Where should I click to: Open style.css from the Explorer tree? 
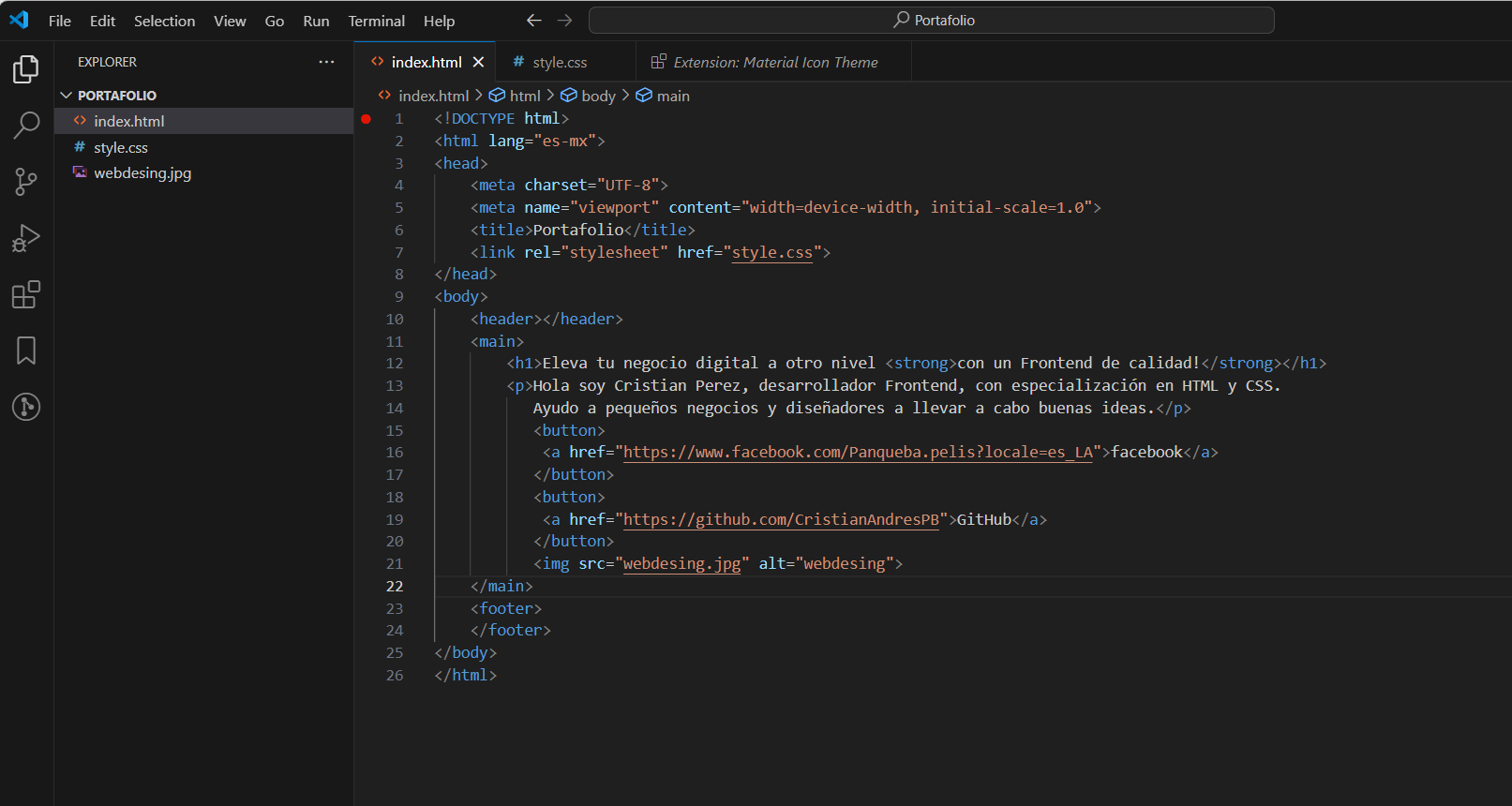point(203,147)
